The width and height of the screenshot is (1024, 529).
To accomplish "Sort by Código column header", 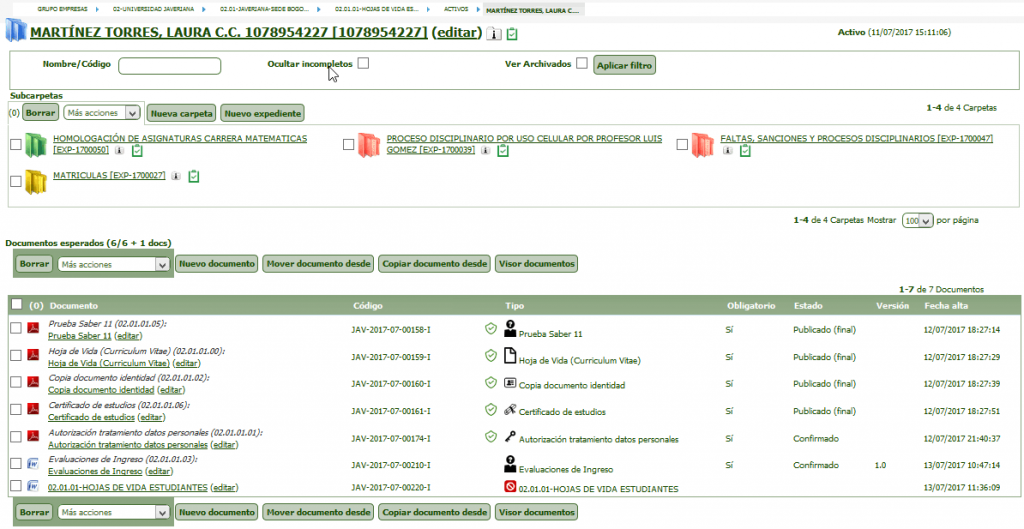I will pos(368,306).
